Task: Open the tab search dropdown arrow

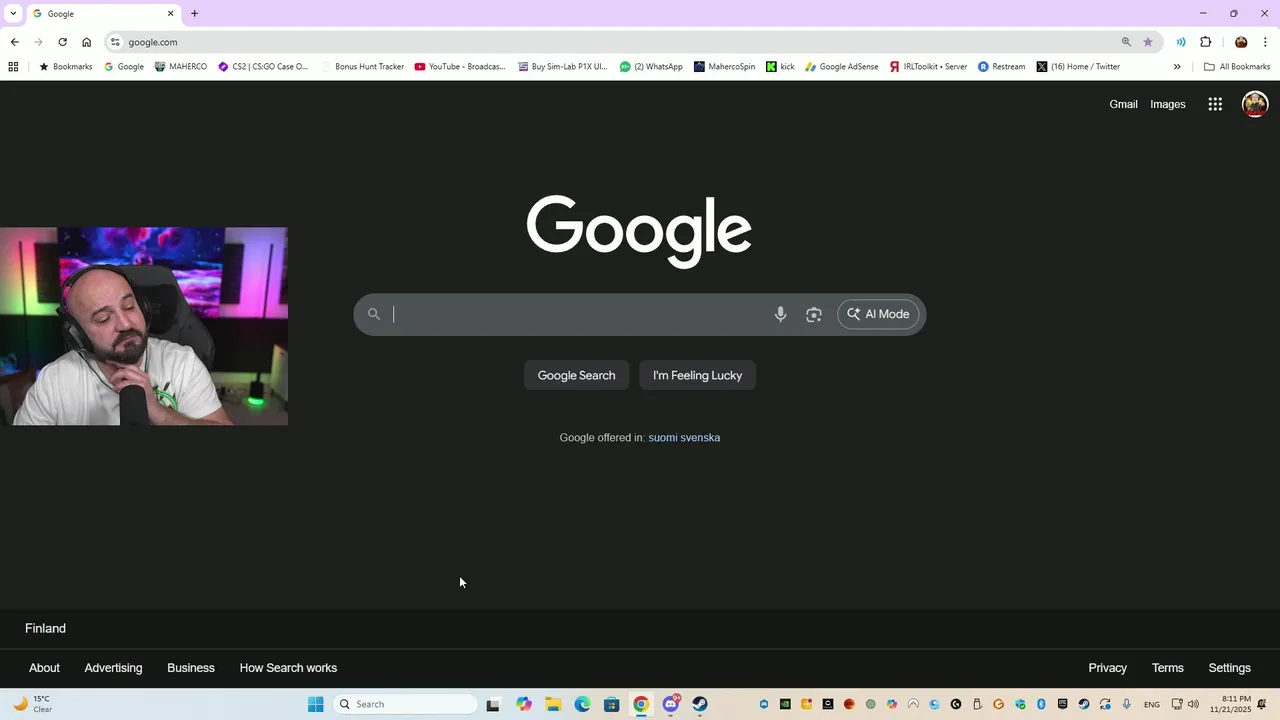Action: [x=12, y=14]
